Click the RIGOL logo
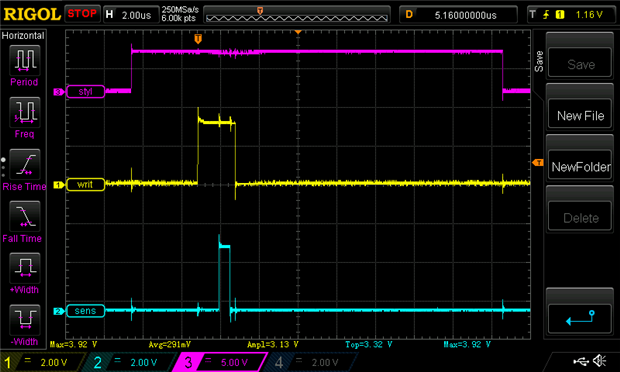This screenshot has width=620, height=372. [x=32, y=15]
